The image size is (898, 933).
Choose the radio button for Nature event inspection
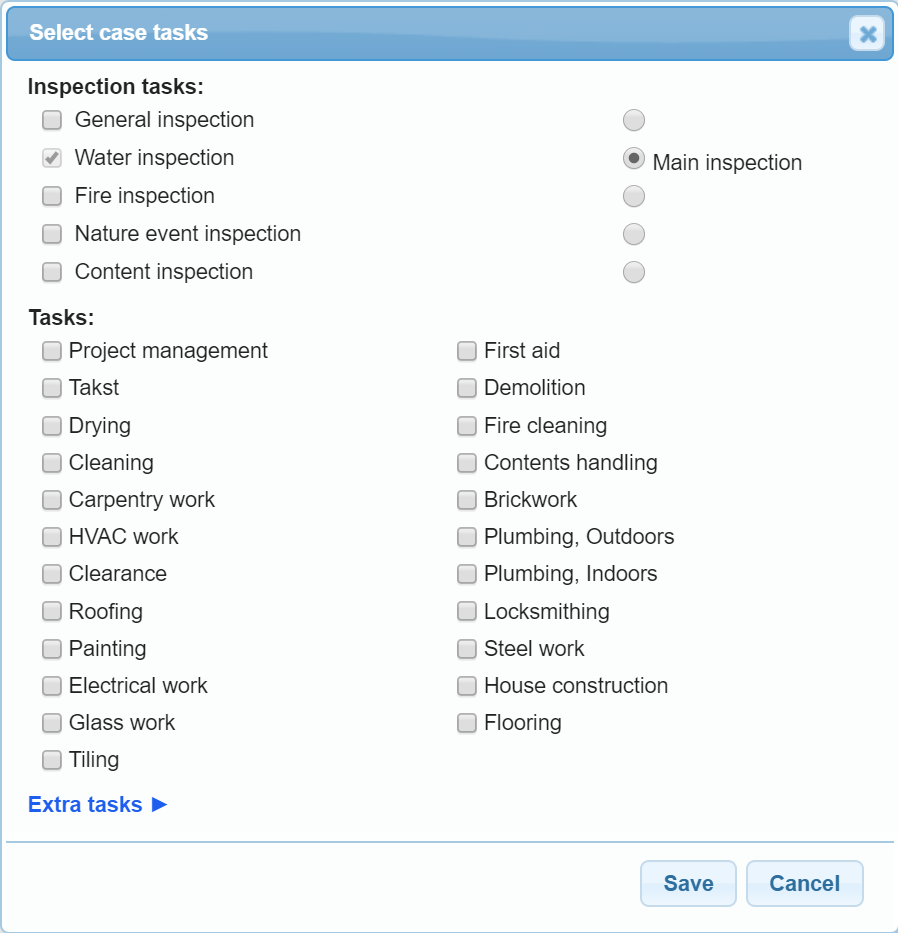tap(634, 234)
